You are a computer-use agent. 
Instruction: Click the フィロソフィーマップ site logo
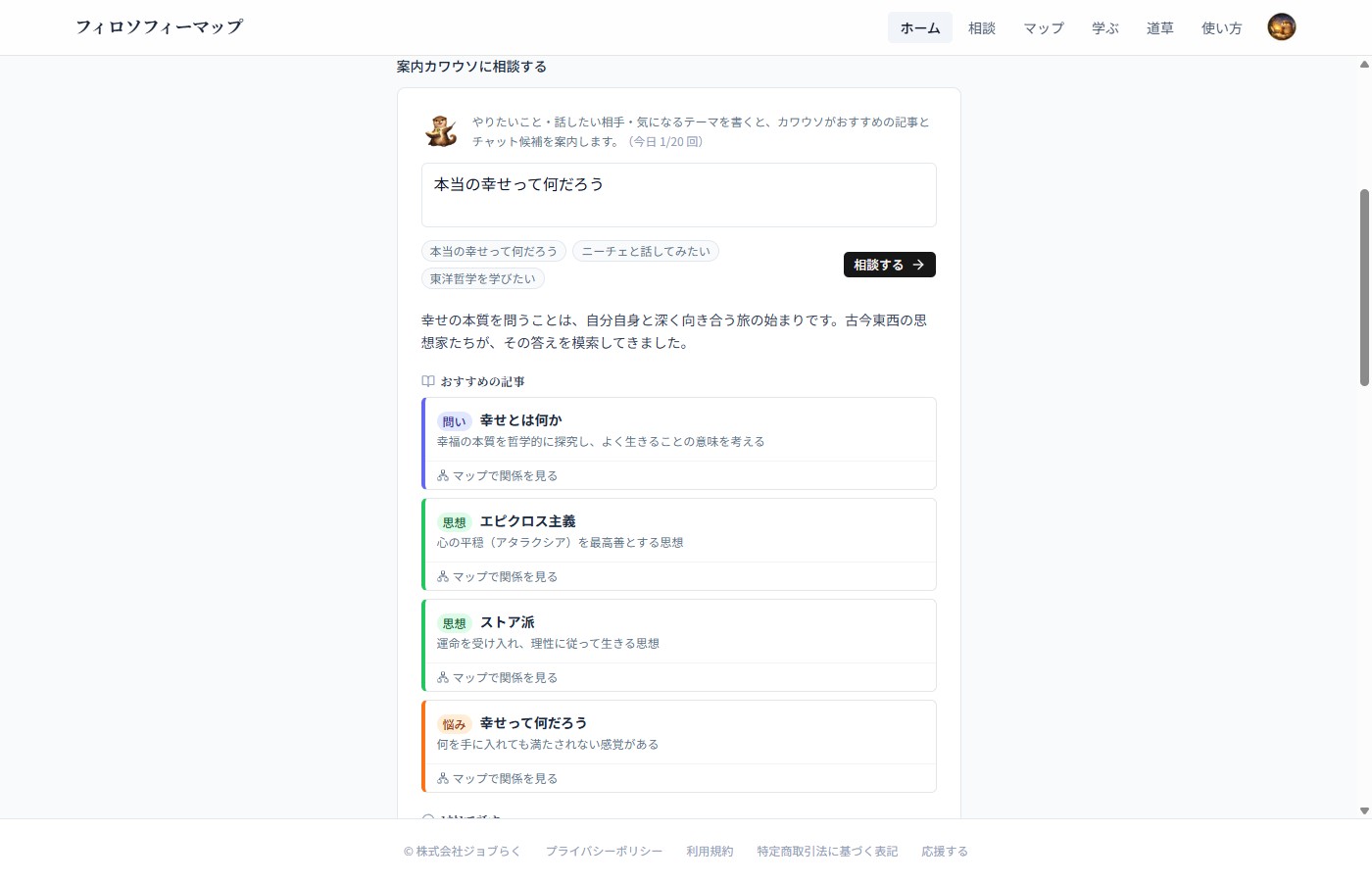[x=160, y=27]
